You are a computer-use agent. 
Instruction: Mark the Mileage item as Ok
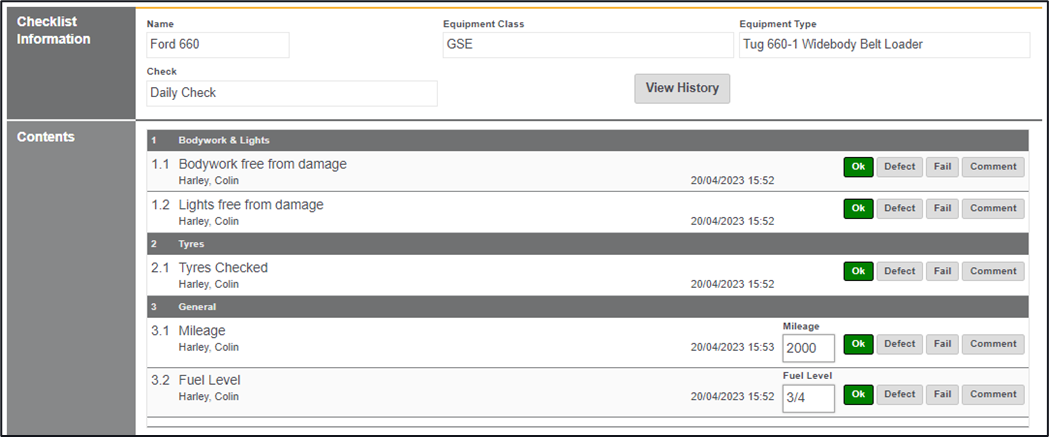[857, 344]
